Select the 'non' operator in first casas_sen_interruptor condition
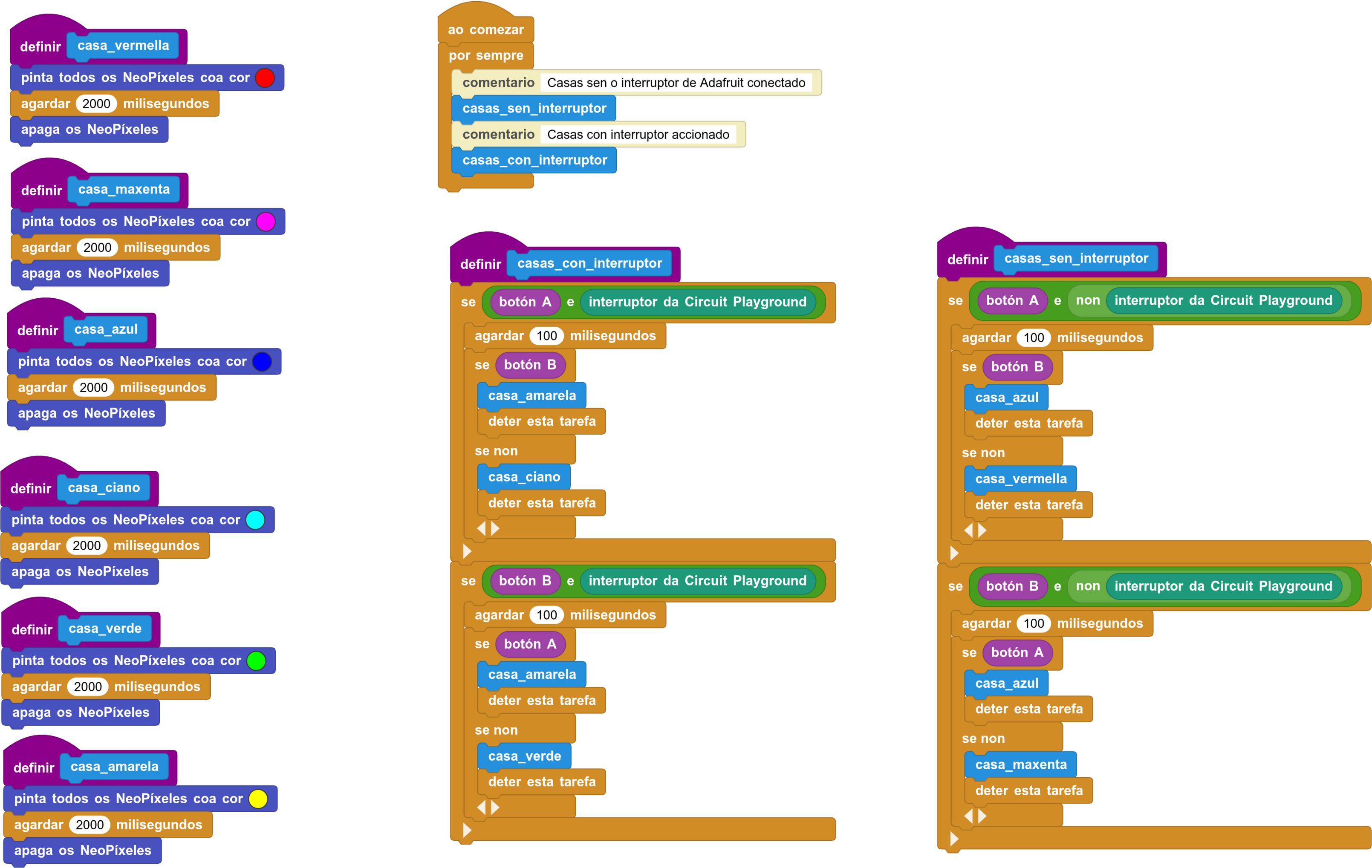 click(1088, 300)
